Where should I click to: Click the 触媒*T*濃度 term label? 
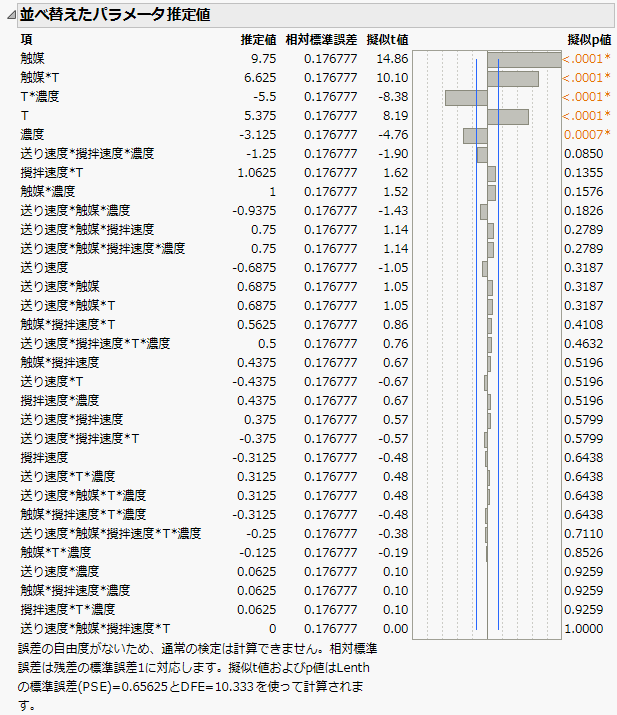click(56, 553)
